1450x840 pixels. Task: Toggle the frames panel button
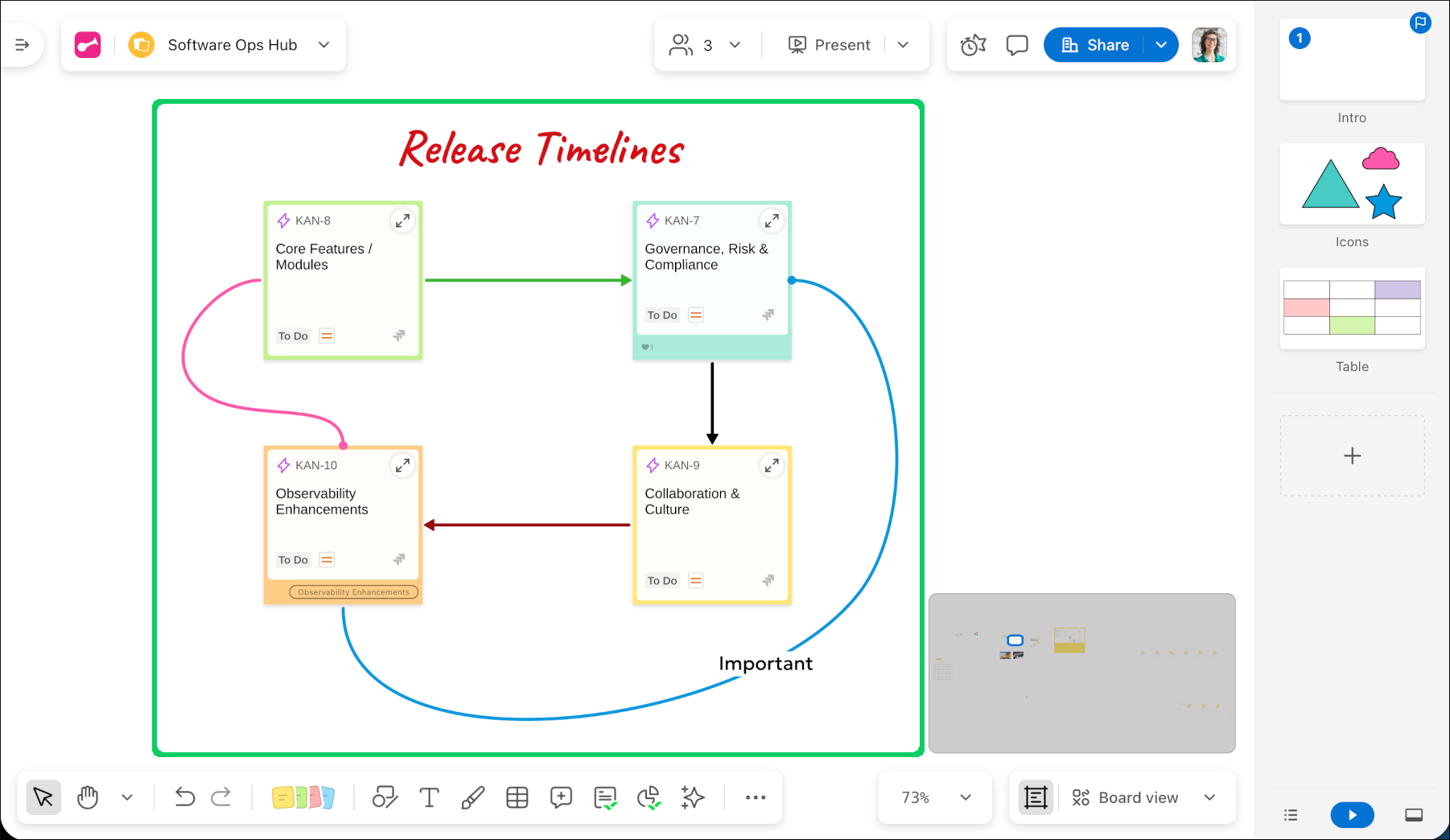(x=1035, y=797)
